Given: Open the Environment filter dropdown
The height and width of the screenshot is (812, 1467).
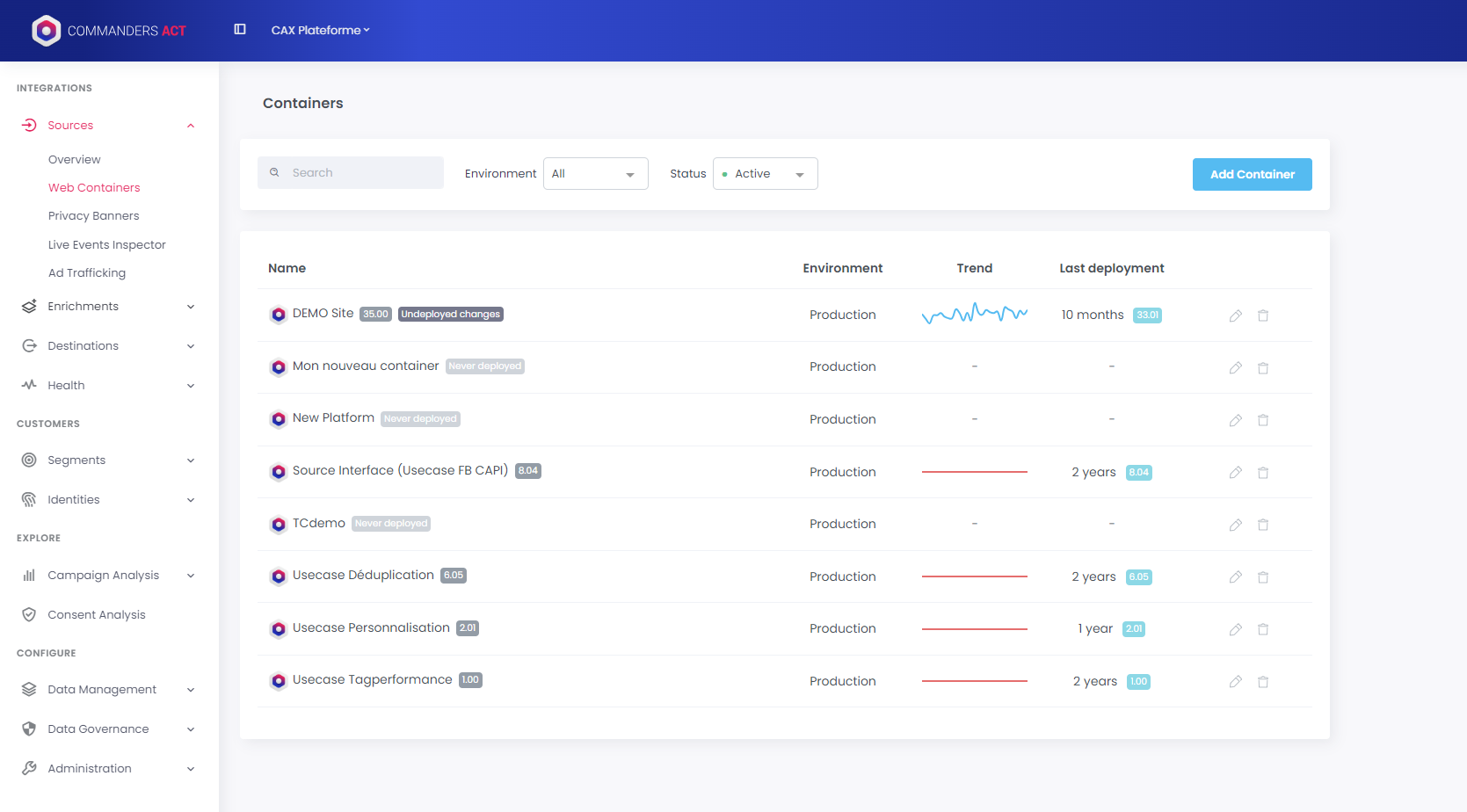Looking at the screenshot, I should [595, 174].
